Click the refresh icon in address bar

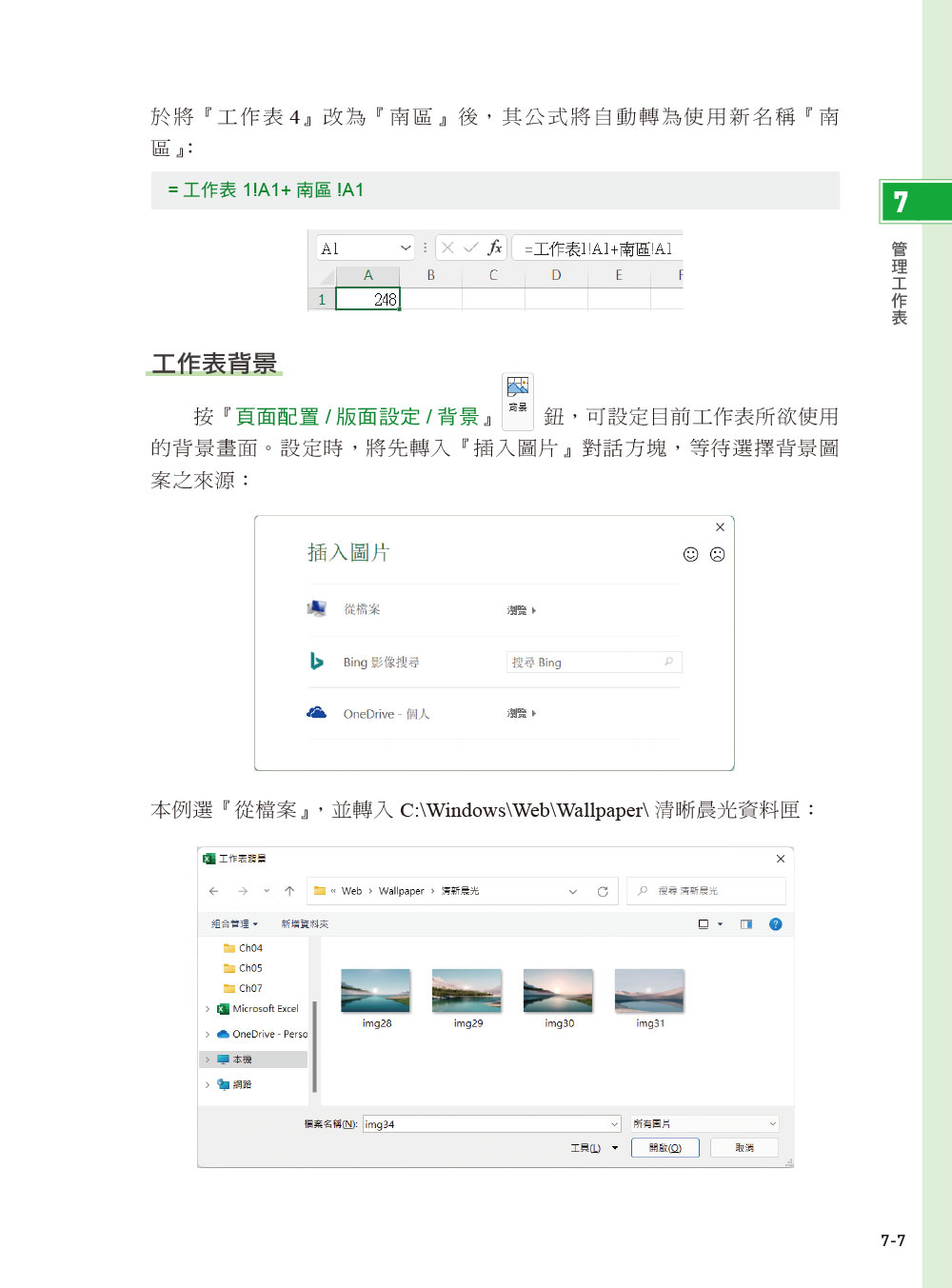603,892
